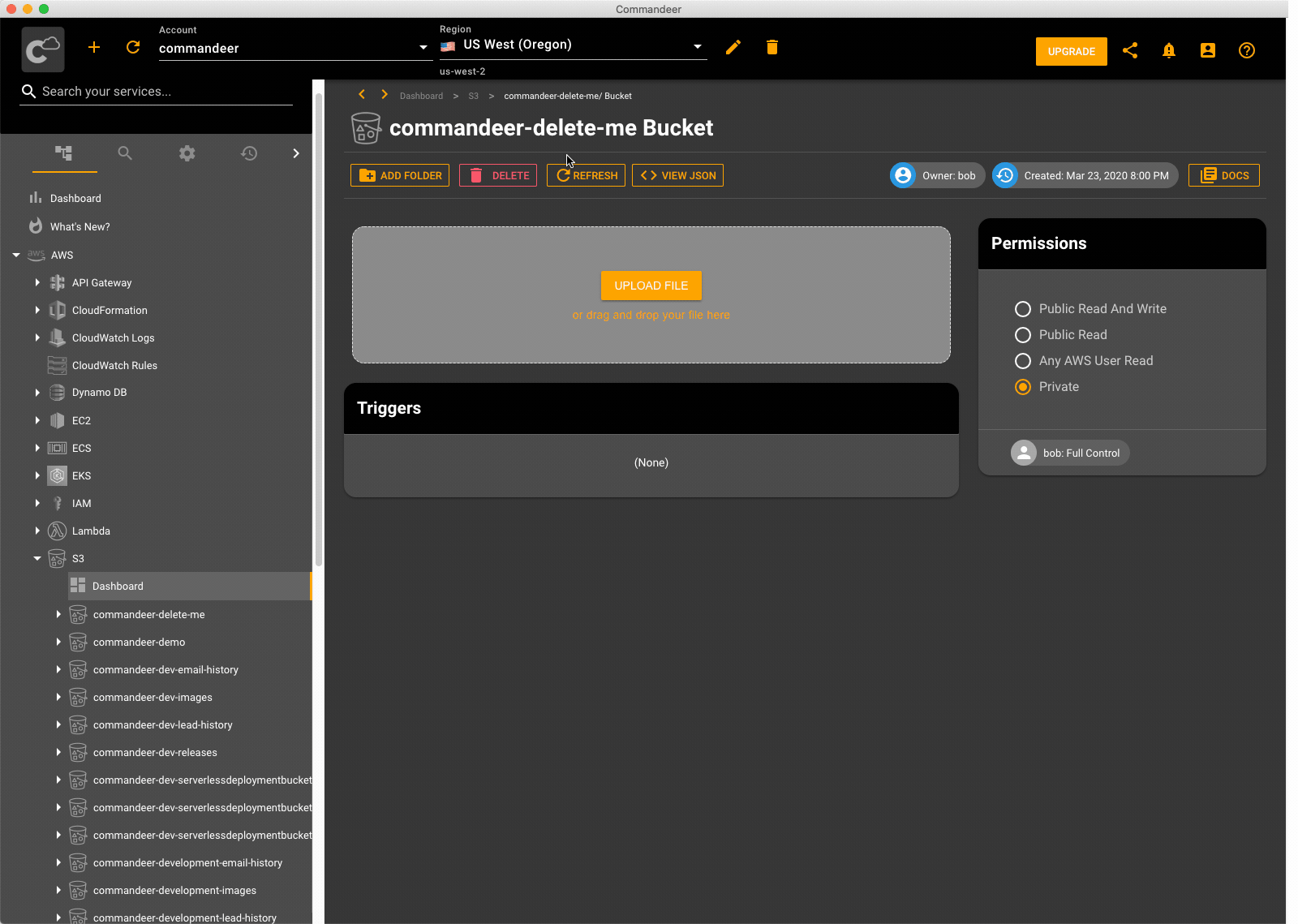Click the UPLOAD FILE button
The height and width of the screenshot is (924, 1298).
pyautogui.click(x=651, y=286)
